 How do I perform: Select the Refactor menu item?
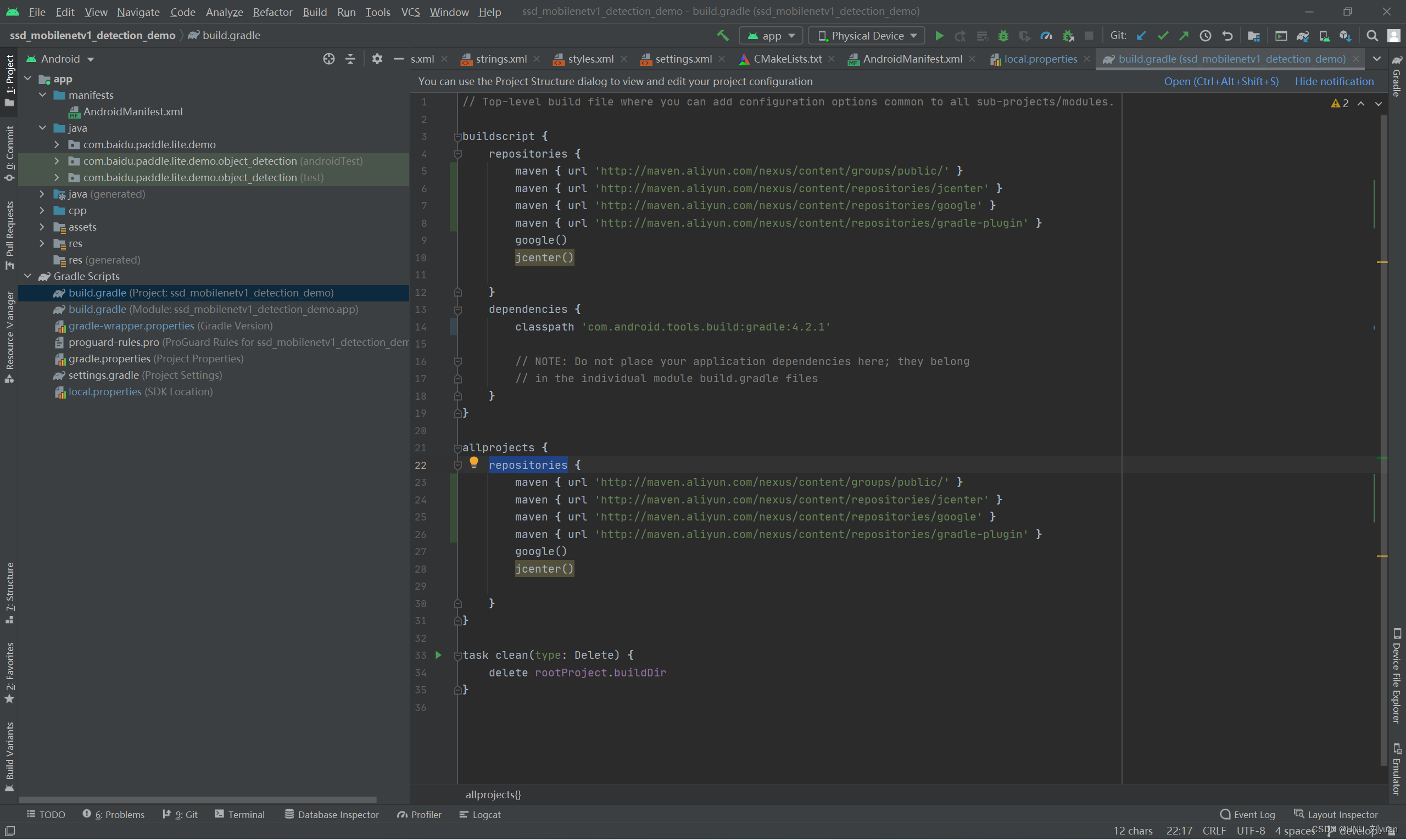click(x=270, y=11)
